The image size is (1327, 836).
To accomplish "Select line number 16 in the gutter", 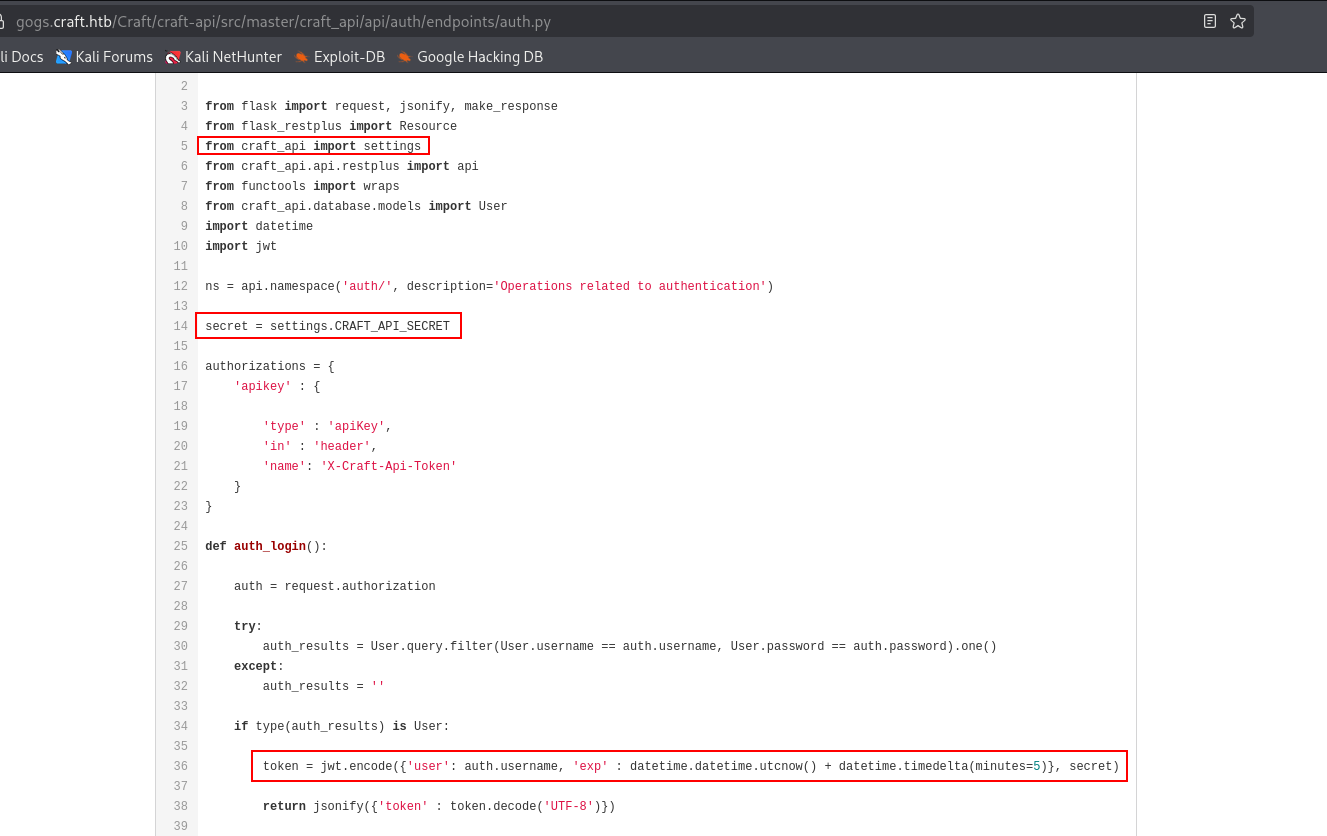I will [x=181, y=366].
